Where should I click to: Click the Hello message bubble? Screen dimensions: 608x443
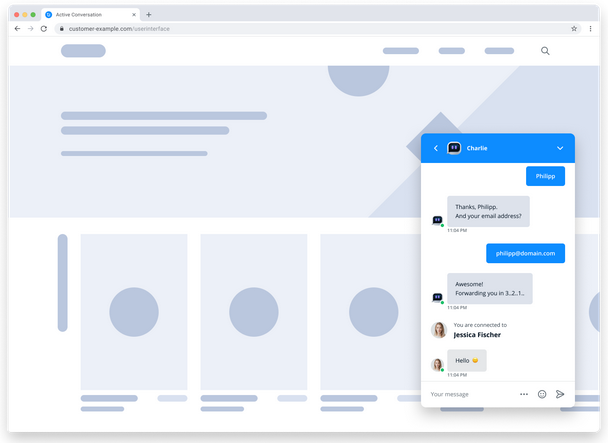click(467, 360)
